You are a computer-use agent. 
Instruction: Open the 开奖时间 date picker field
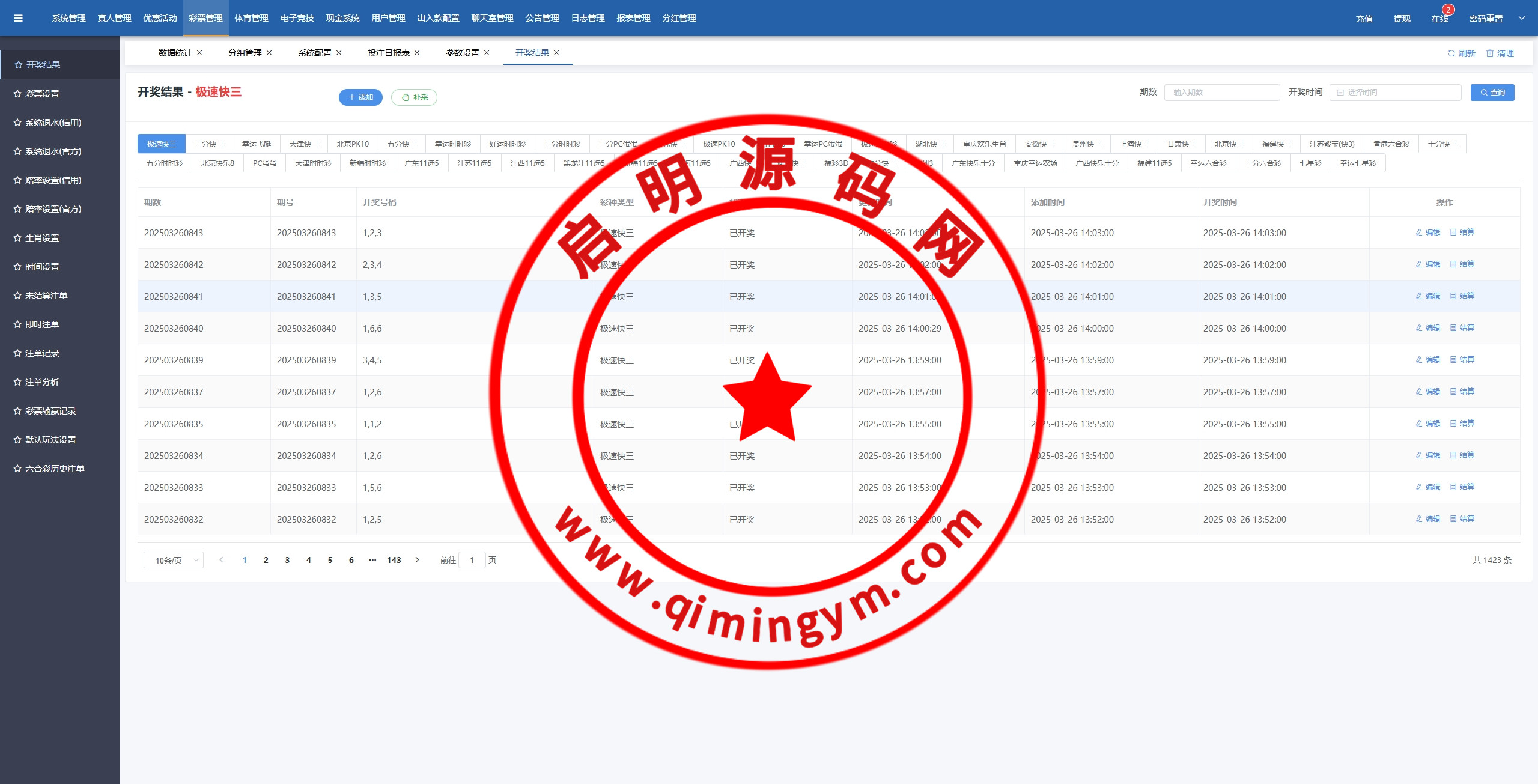point(1395,93)
